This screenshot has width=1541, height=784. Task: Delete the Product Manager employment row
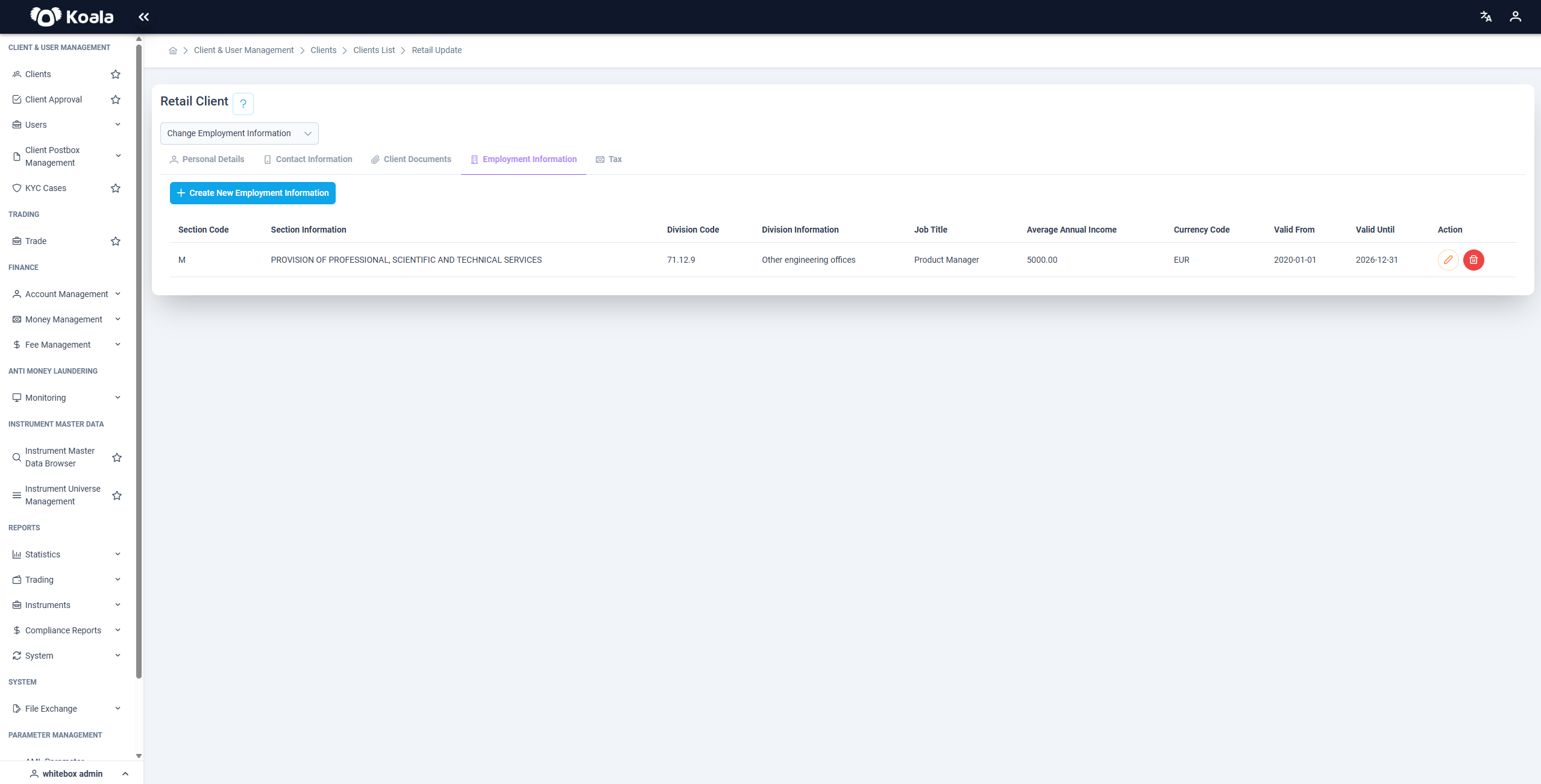coord(1474,260)
